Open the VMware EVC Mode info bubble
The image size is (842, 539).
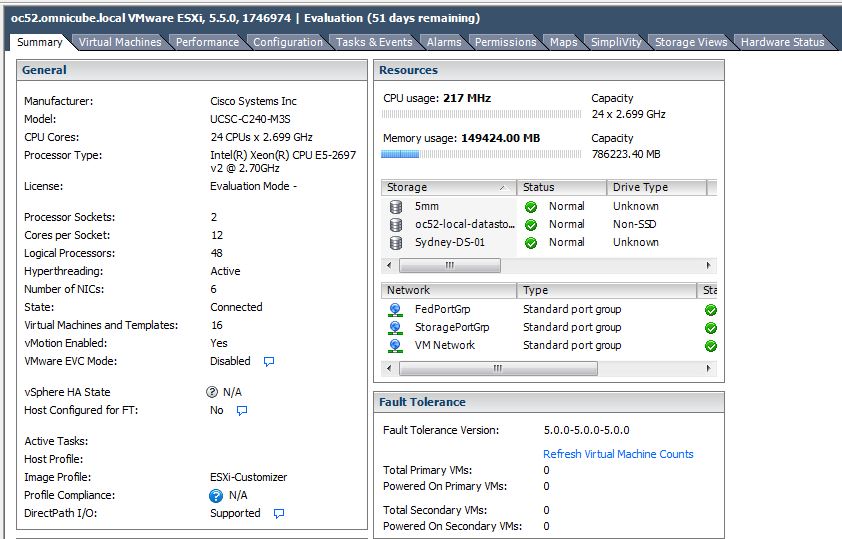click(269, 361)
